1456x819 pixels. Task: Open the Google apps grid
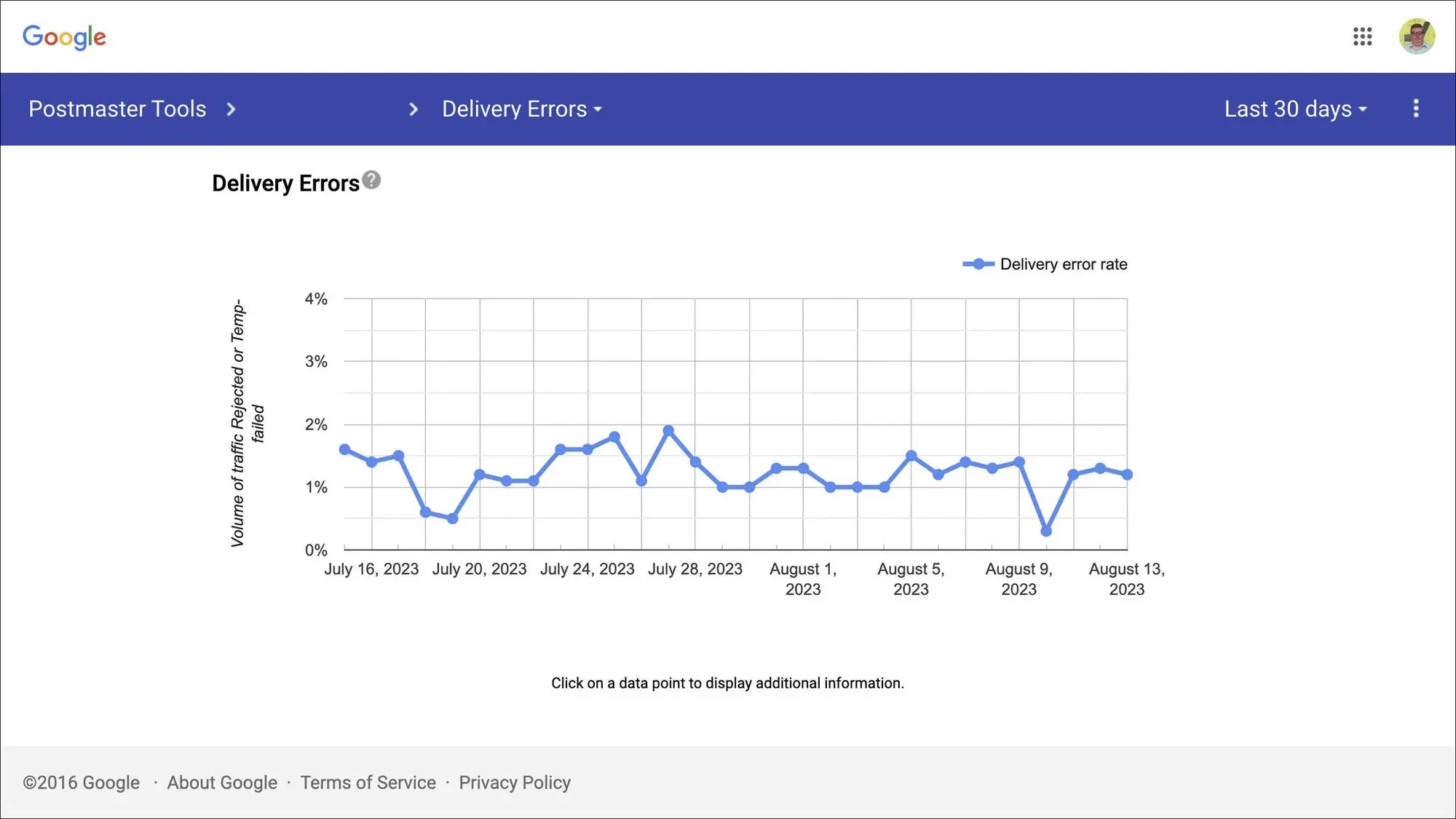[x=1362, y=36]
